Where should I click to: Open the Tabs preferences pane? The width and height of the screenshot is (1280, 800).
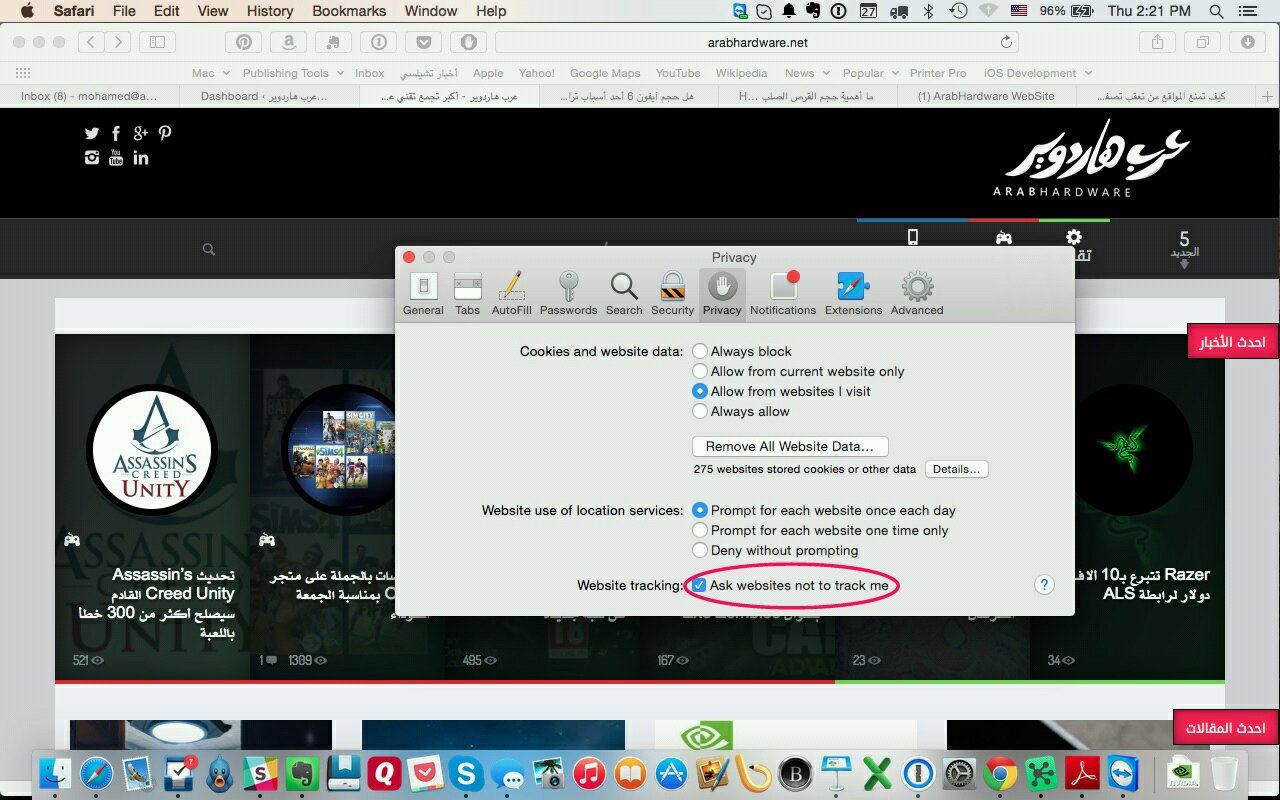[x=467, y=294]
